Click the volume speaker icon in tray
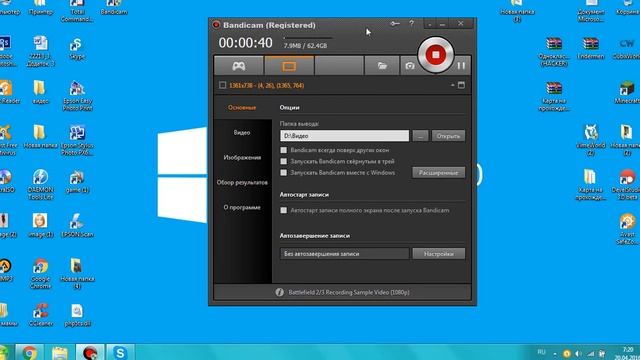The height and width of the screenshot is (360, 640). (578, 353)
